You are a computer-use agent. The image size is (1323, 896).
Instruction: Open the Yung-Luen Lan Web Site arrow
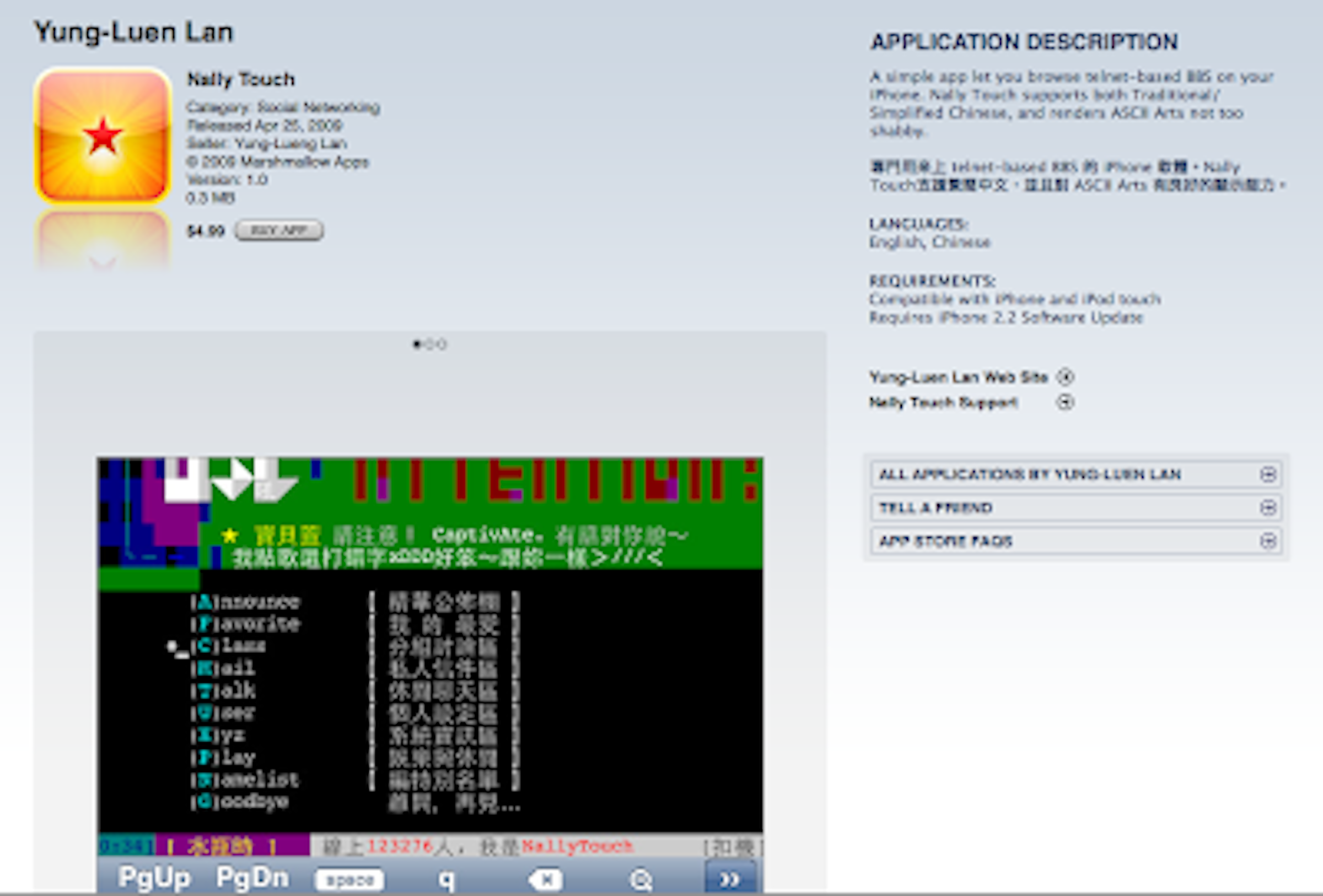click(x=1065, y=376)
